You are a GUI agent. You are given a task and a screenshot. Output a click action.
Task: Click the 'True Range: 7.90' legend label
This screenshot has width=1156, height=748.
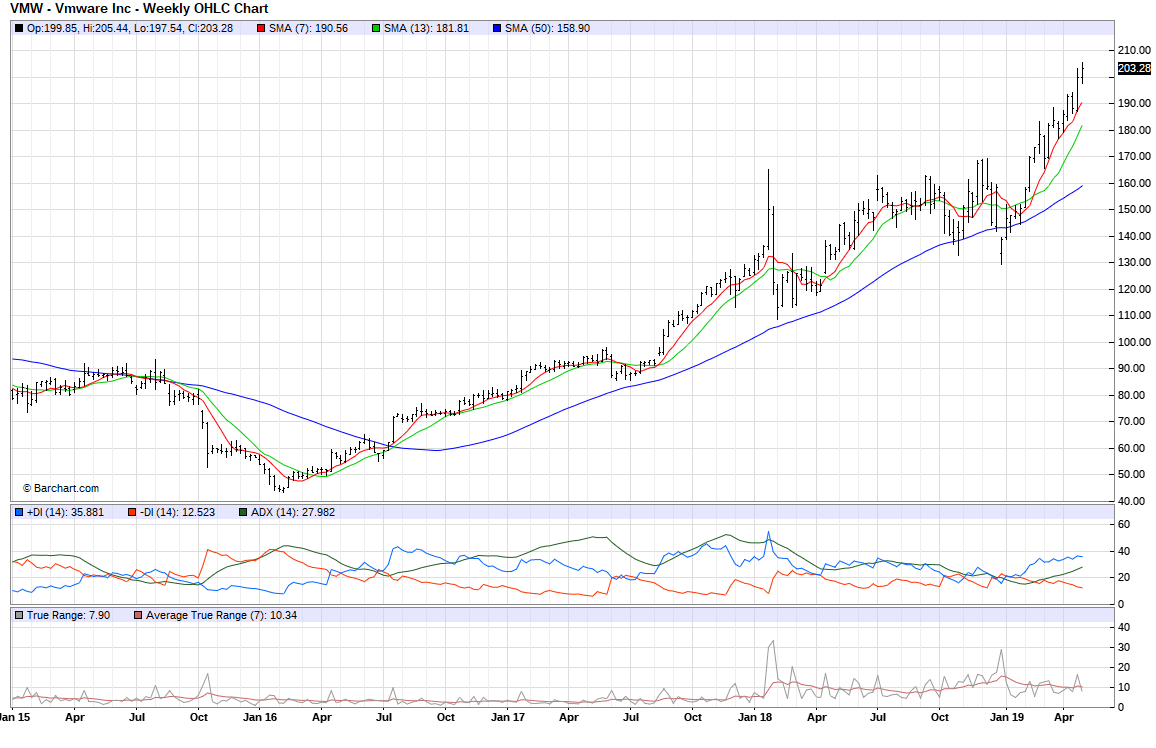pos(69,615)
